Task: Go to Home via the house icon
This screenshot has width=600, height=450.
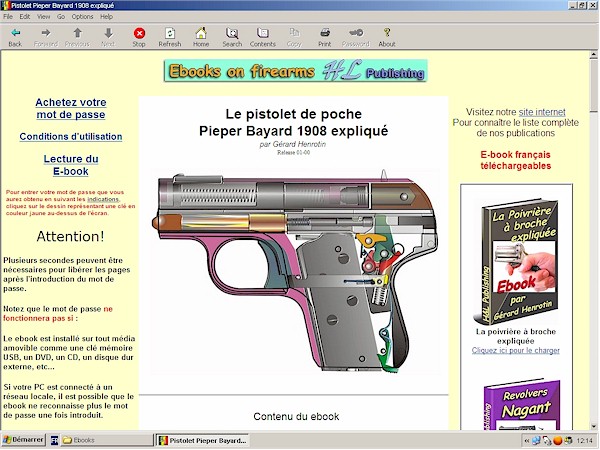Action: [x=201, y=33]
